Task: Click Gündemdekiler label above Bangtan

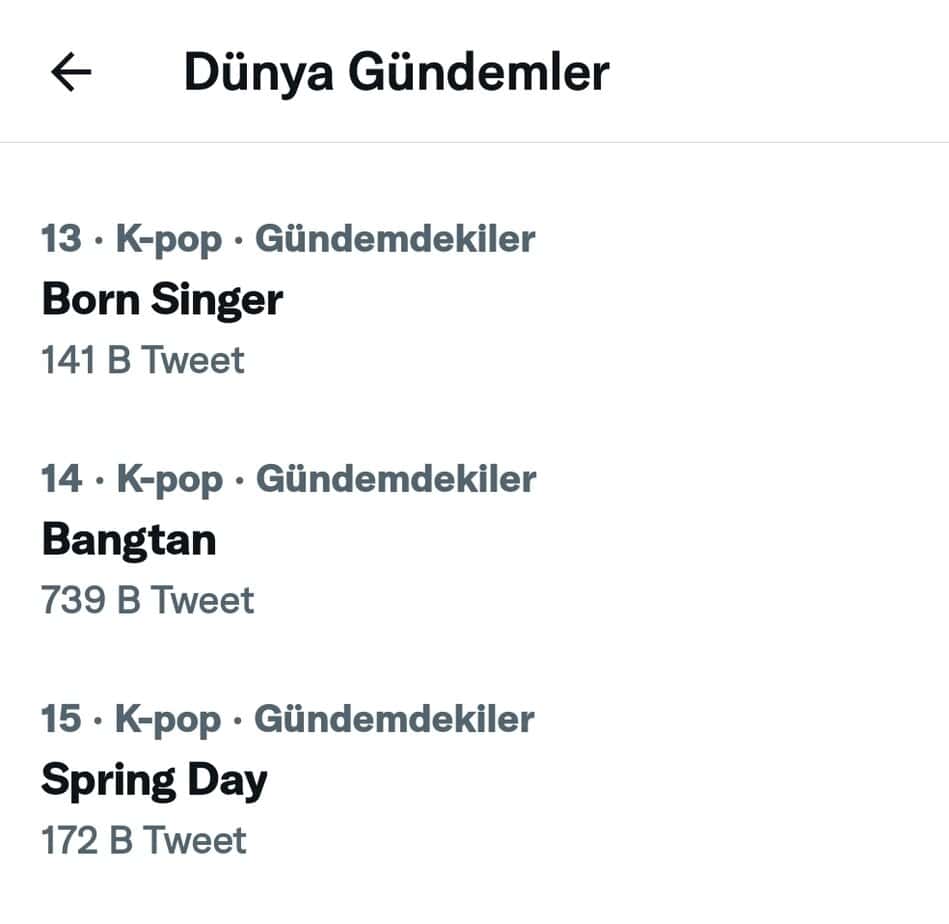Action: pyautogui.click(x=396, y=479)
